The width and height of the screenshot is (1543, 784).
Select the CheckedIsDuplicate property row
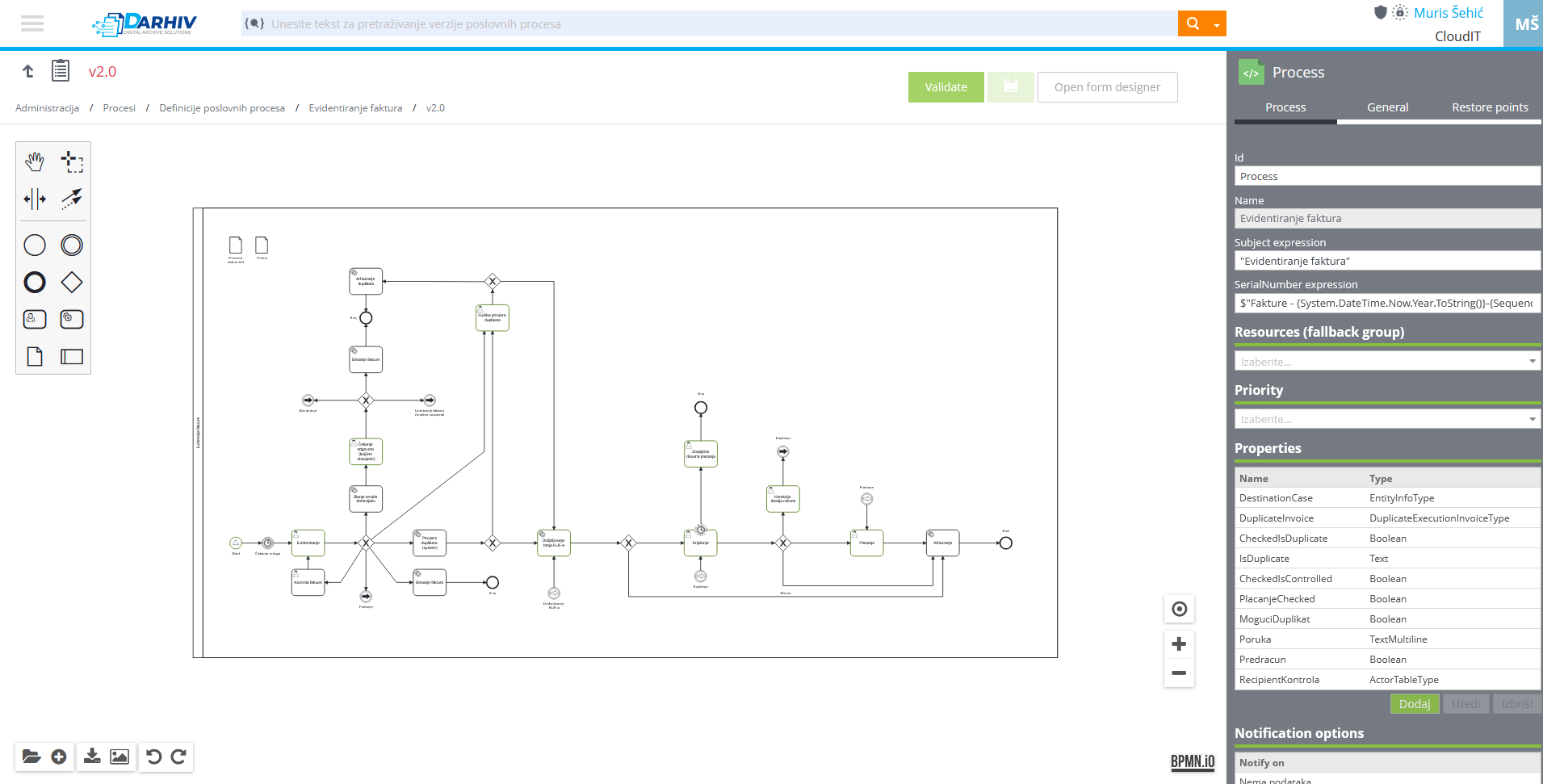click(x=1387, y=539)
